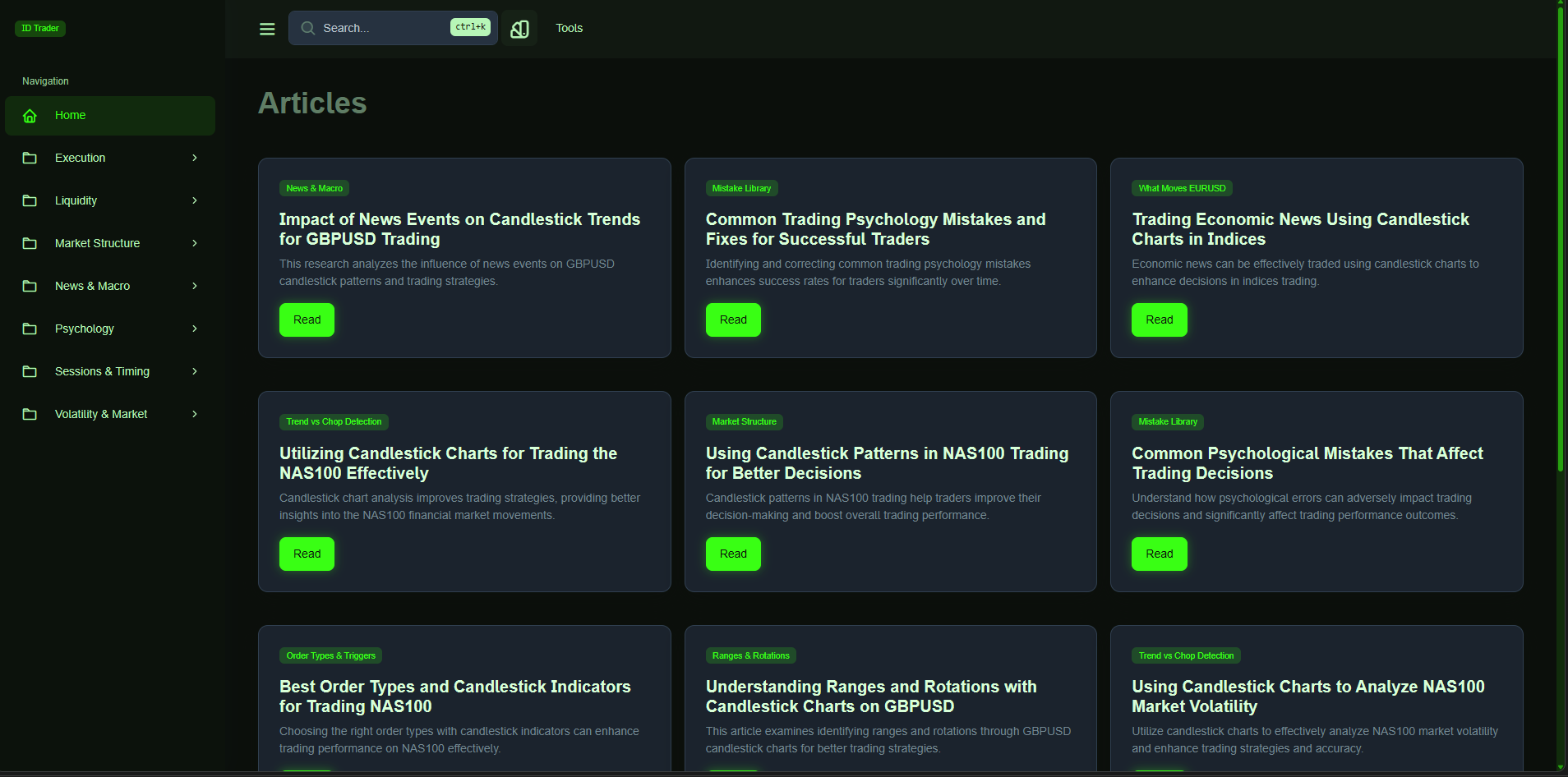Click Mistake Library tag on Common Trading Psychology card
The image size is (1568, 777).
(x=741, y=188)
